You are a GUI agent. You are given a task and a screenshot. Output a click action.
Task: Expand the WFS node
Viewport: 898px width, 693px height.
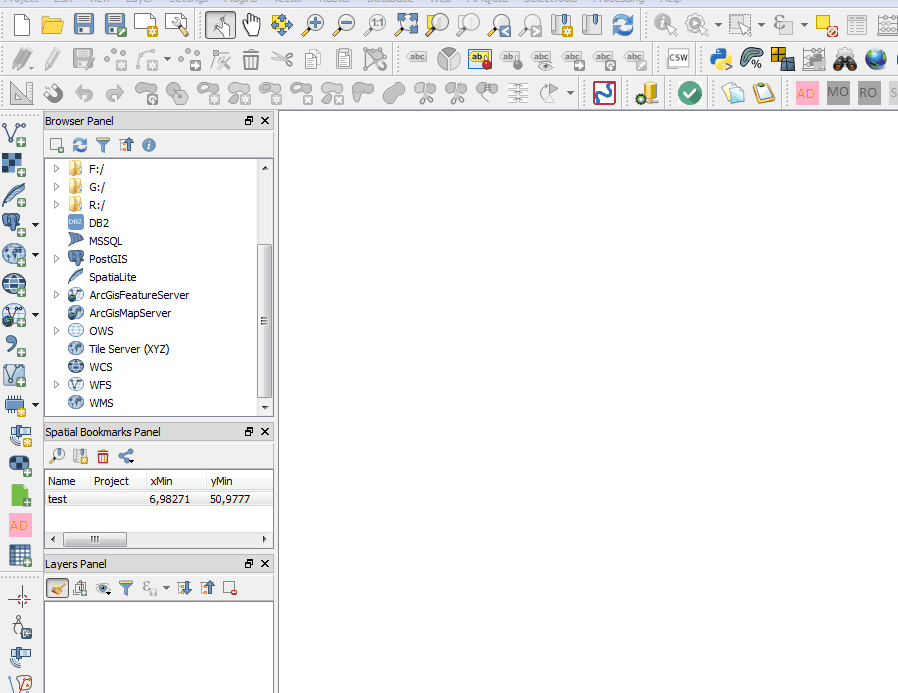(x=56, y=384)
